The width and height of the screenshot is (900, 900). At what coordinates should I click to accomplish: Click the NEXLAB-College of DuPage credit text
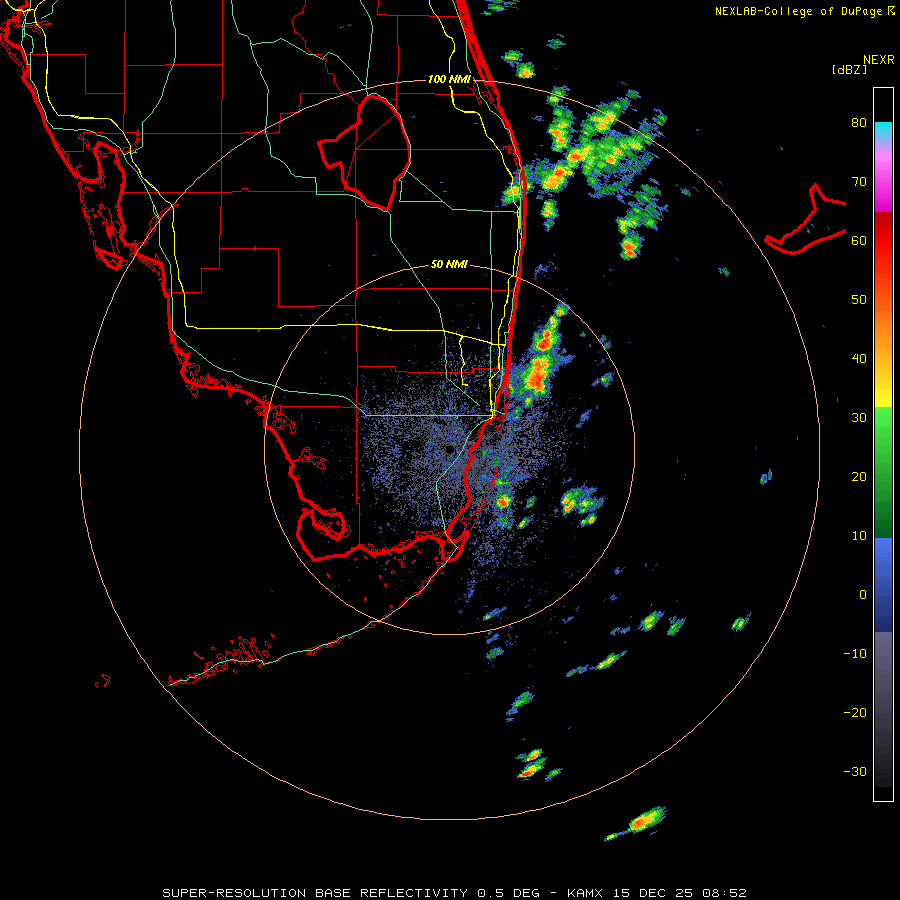804,11
